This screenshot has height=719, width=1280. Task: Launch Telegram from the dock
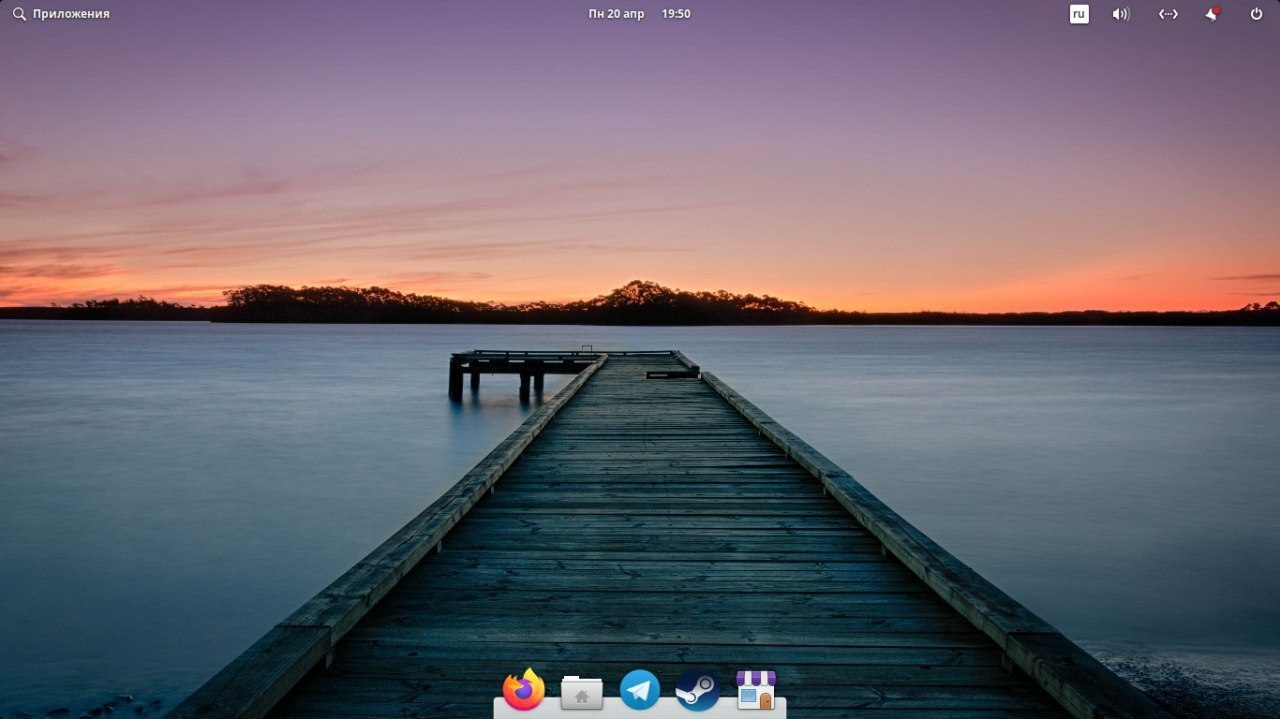[640, 690]
